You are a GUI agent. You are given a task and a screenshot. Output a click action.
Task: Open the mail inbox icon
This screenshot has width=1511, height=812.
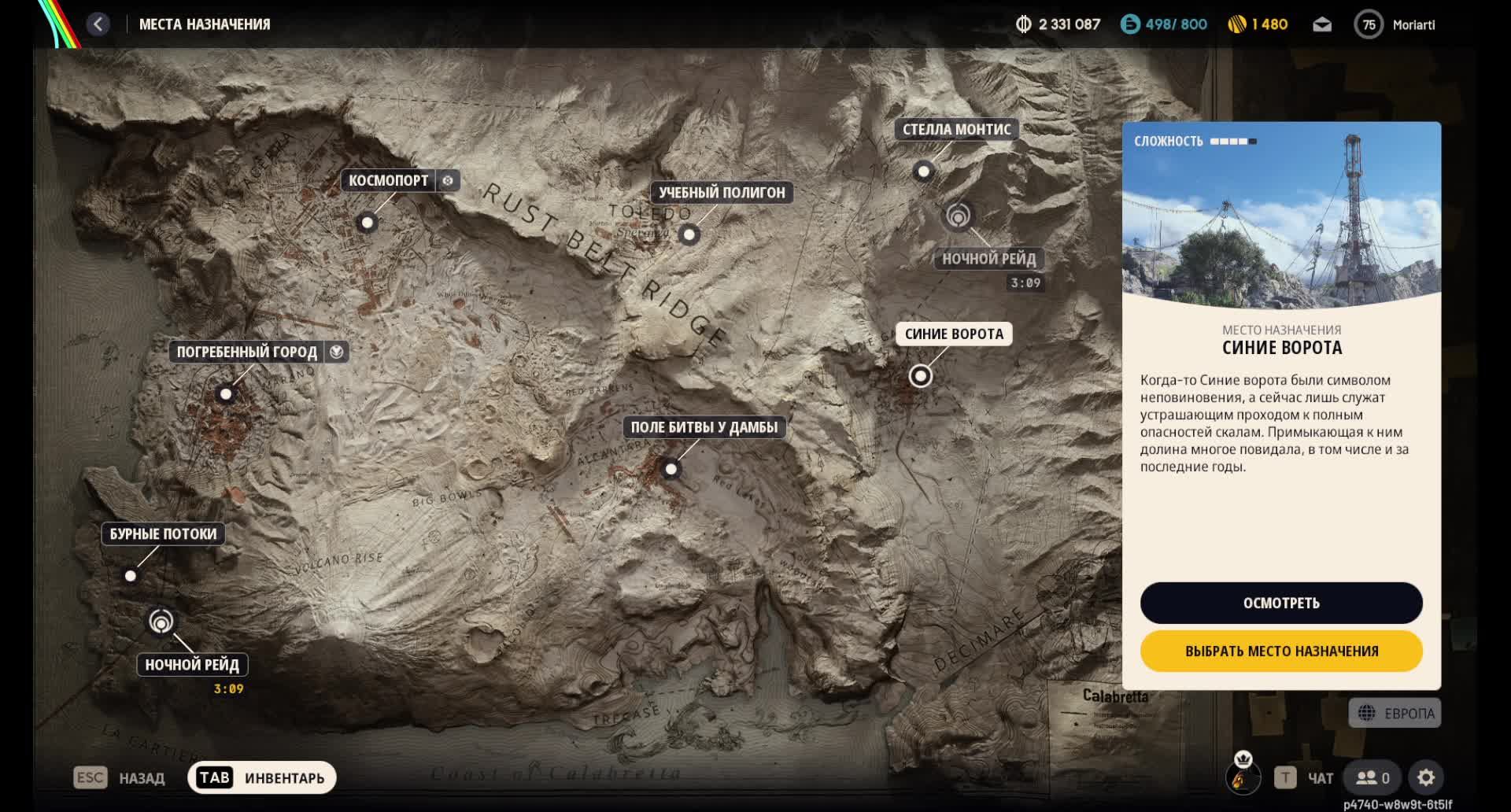(x=1322, y=24)
